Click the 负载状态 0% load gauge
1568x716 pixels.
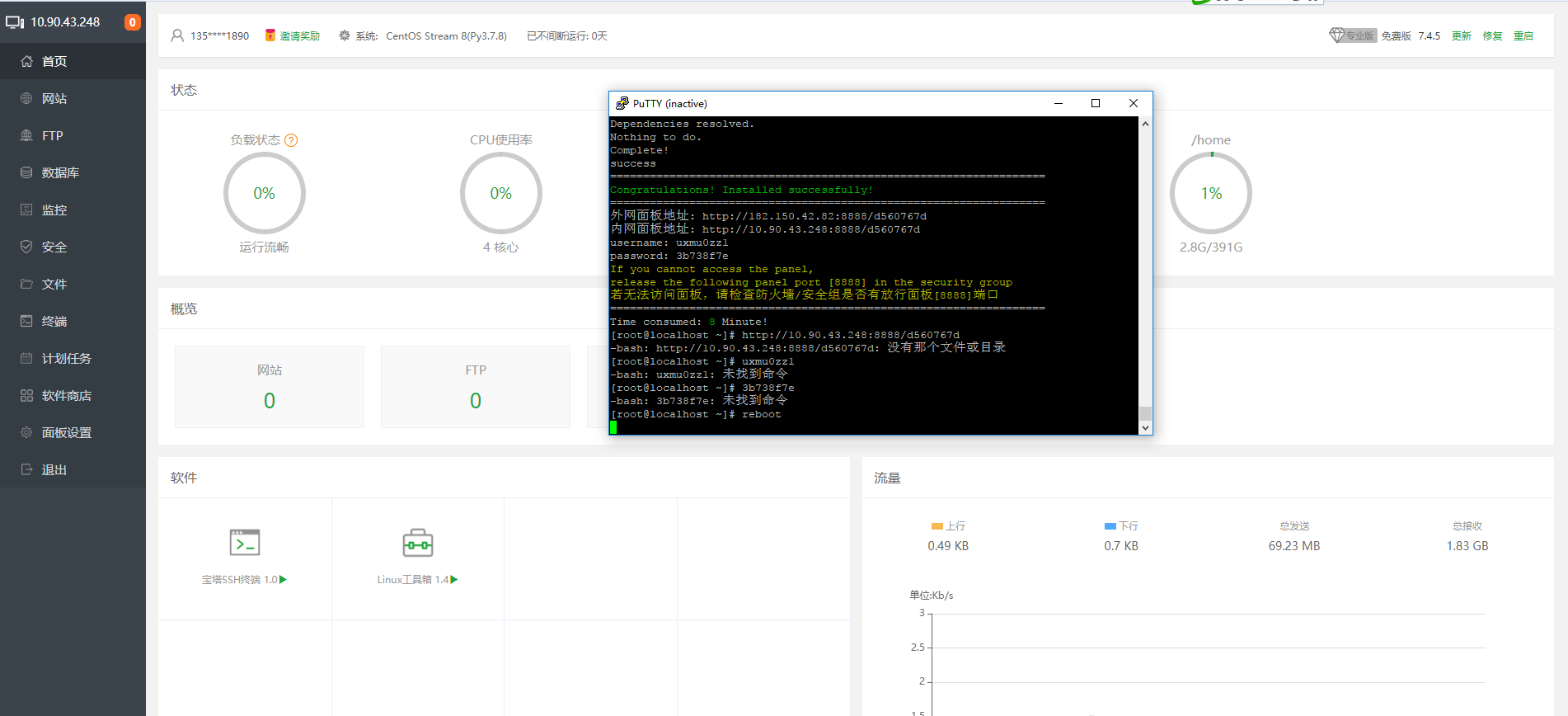click(x=265, y=193)
